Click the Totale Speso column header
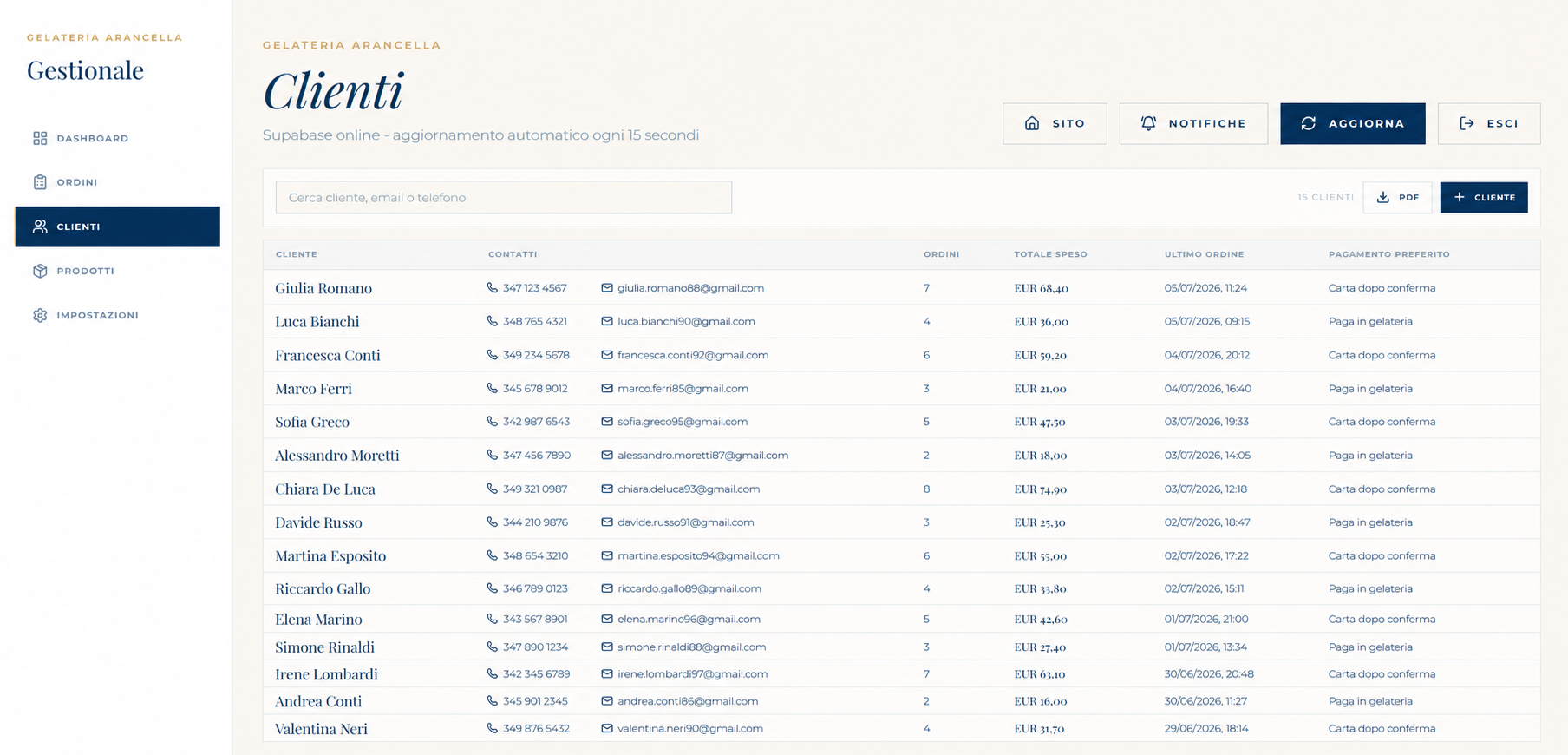Screen dimensions: 1568x755 (1050, 254)
